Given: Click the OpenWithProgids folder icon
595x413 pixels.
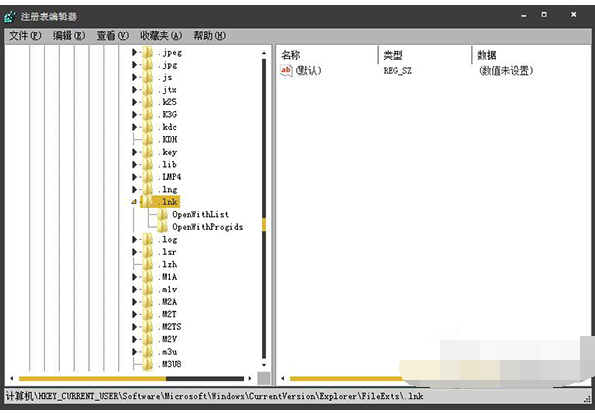Looking at the screenshot, I should 162,227.
